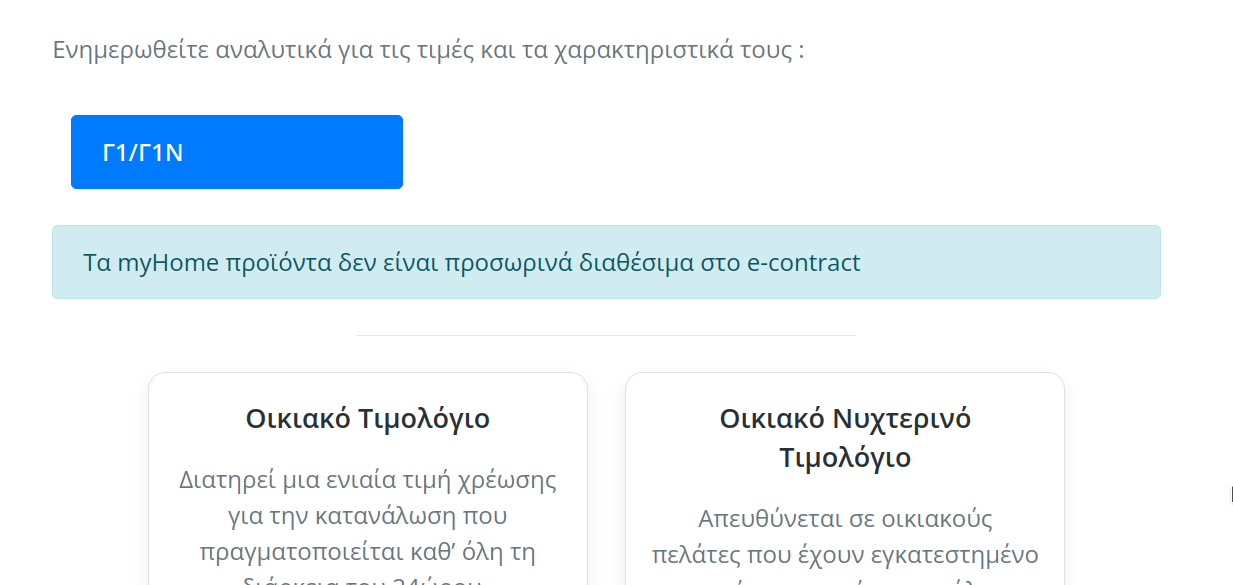Open the Οικιακό Τιμολόγιο card title

tap(368, 418)
